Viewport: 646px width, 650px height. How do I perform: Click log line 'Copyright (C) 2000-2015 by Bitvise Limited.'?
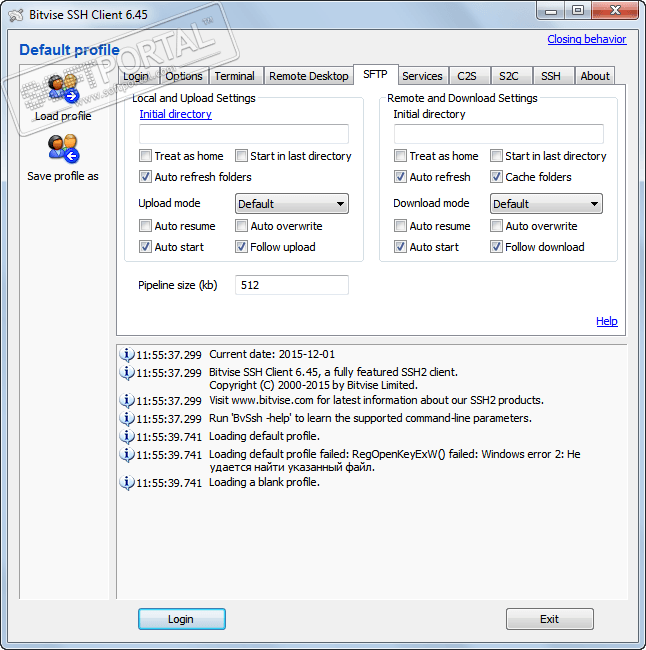313,385
